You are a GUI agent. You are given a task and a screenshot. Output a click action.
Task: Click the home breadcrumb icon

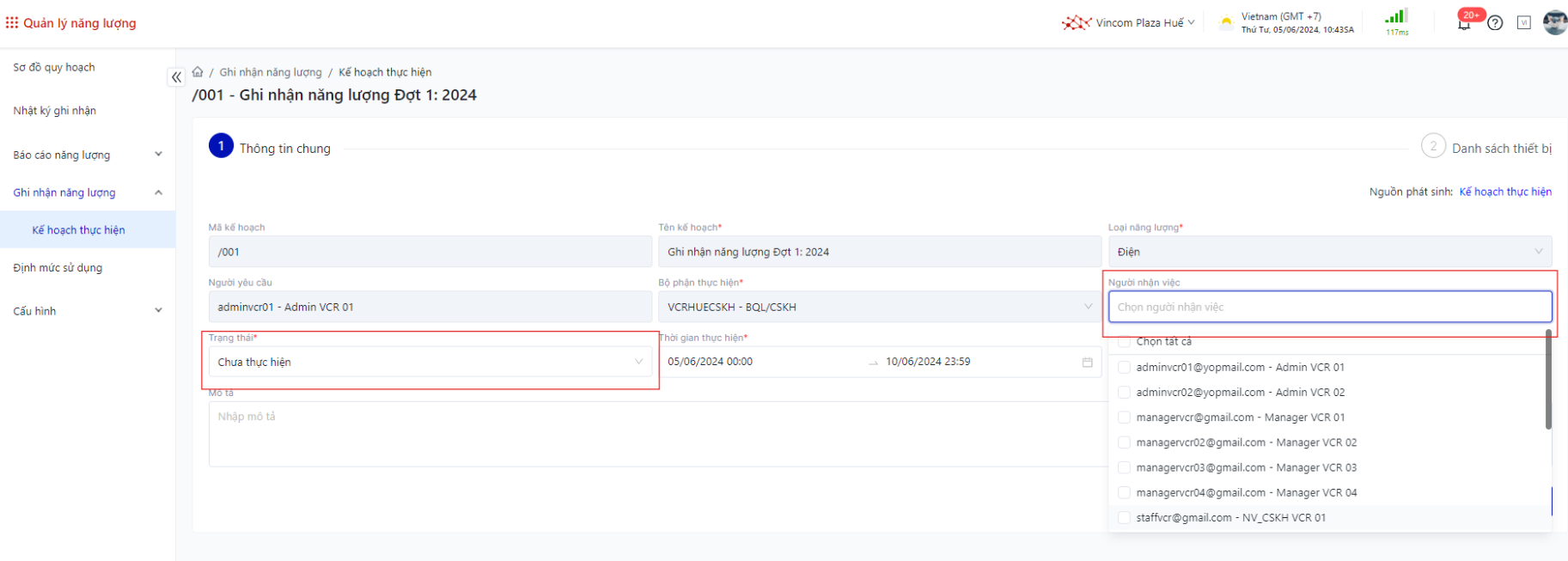(198, 72)
